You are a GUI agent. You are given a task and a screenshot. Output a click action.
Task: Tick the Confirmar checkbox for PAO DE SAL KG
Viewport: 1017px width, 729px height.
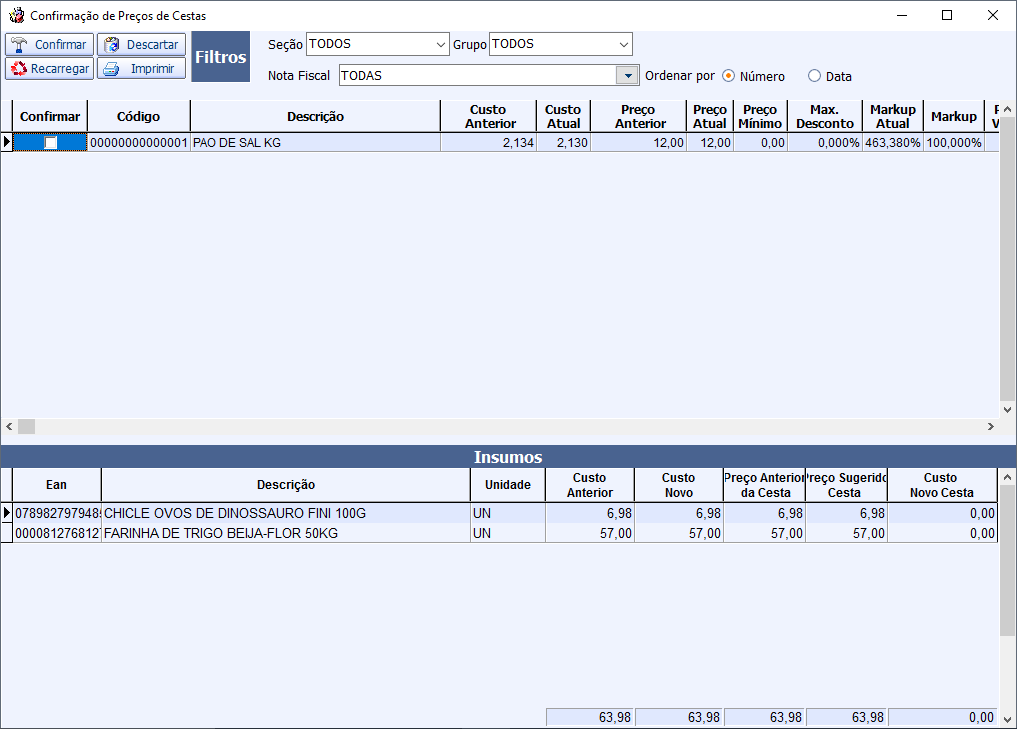50,143
